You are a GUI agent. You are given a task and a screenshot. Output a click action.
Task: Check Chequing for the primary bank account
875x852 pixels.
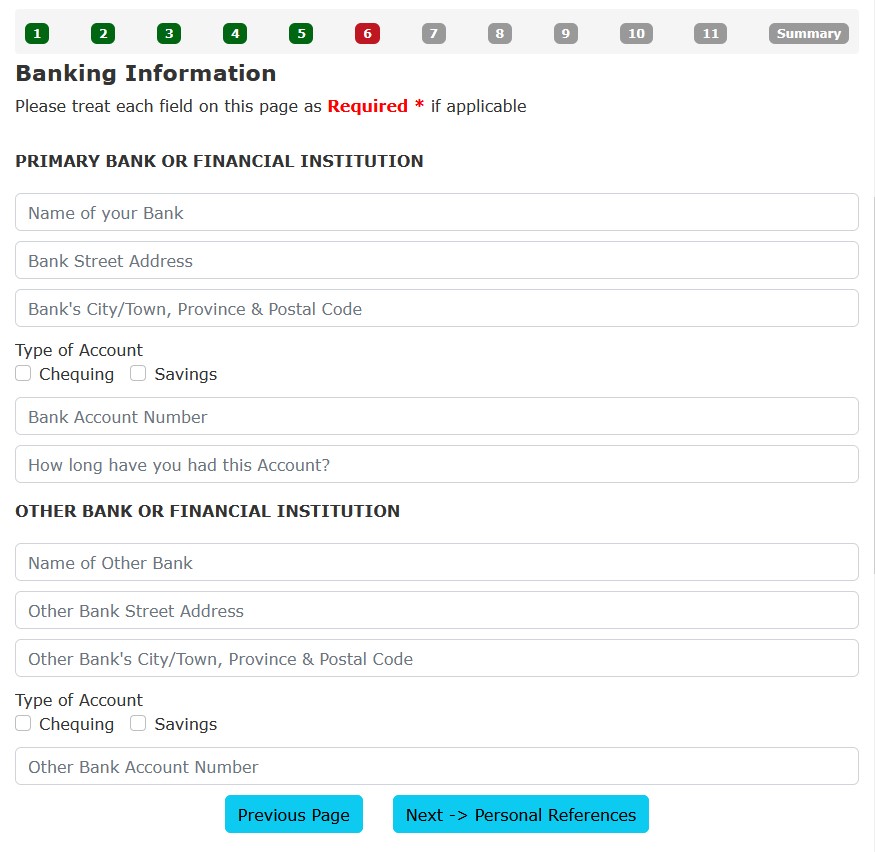click(x=23, y=374)
